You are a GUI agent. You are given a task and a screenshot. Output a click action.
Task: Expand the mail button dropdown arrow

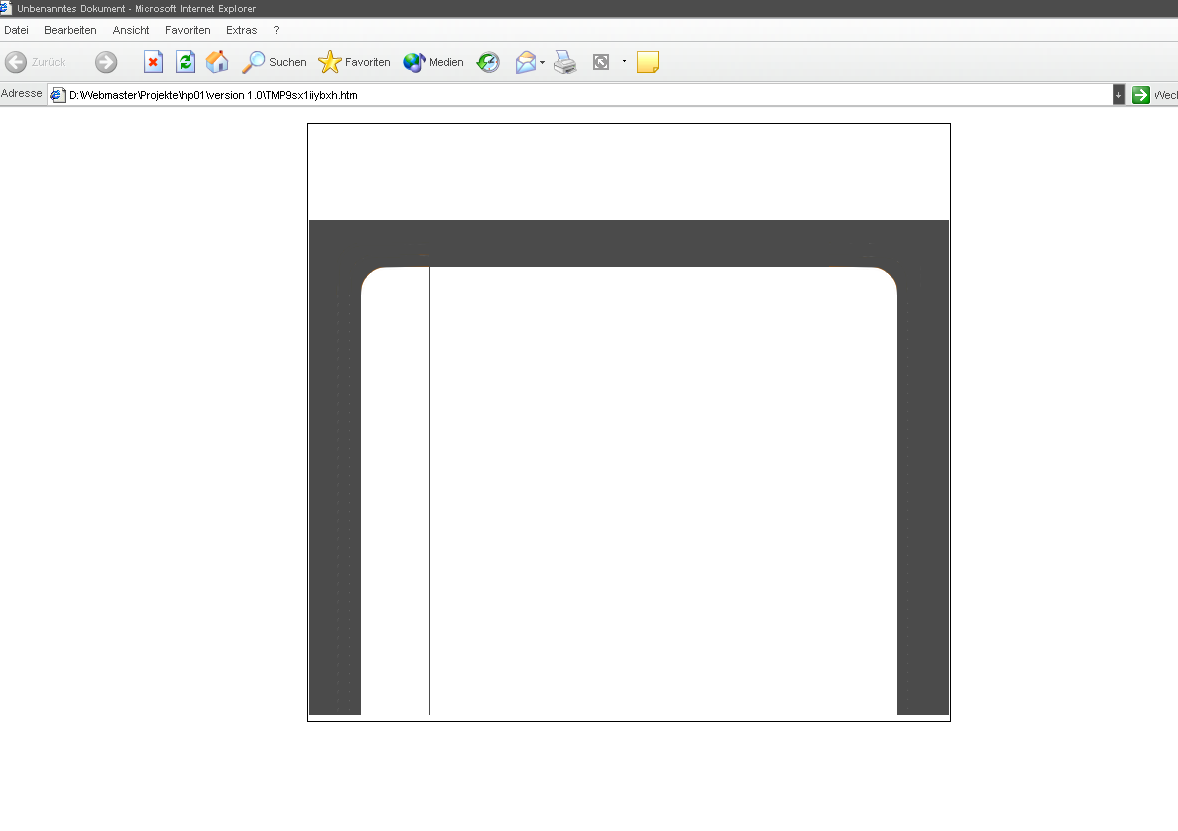tap(543, 62)
